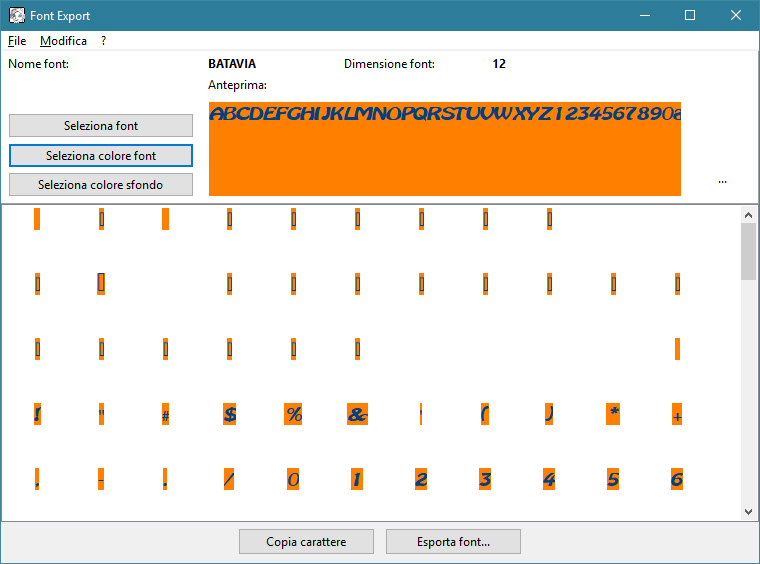Click Esporta font... button
The image size is (760, 564).
point(453,542)
